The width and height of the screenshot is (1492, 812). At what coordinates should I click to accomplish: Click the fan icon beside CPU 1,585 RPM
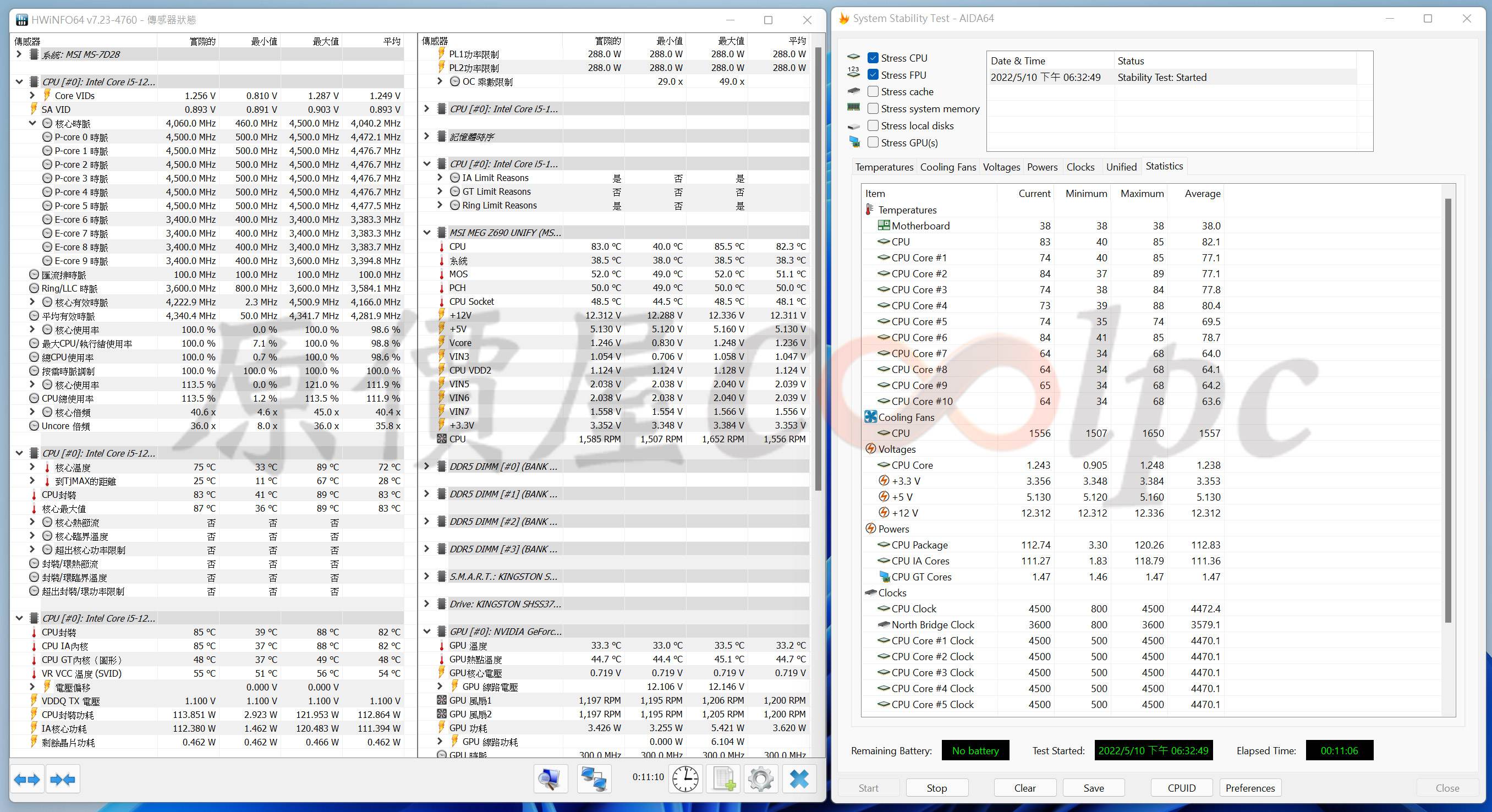442,439
